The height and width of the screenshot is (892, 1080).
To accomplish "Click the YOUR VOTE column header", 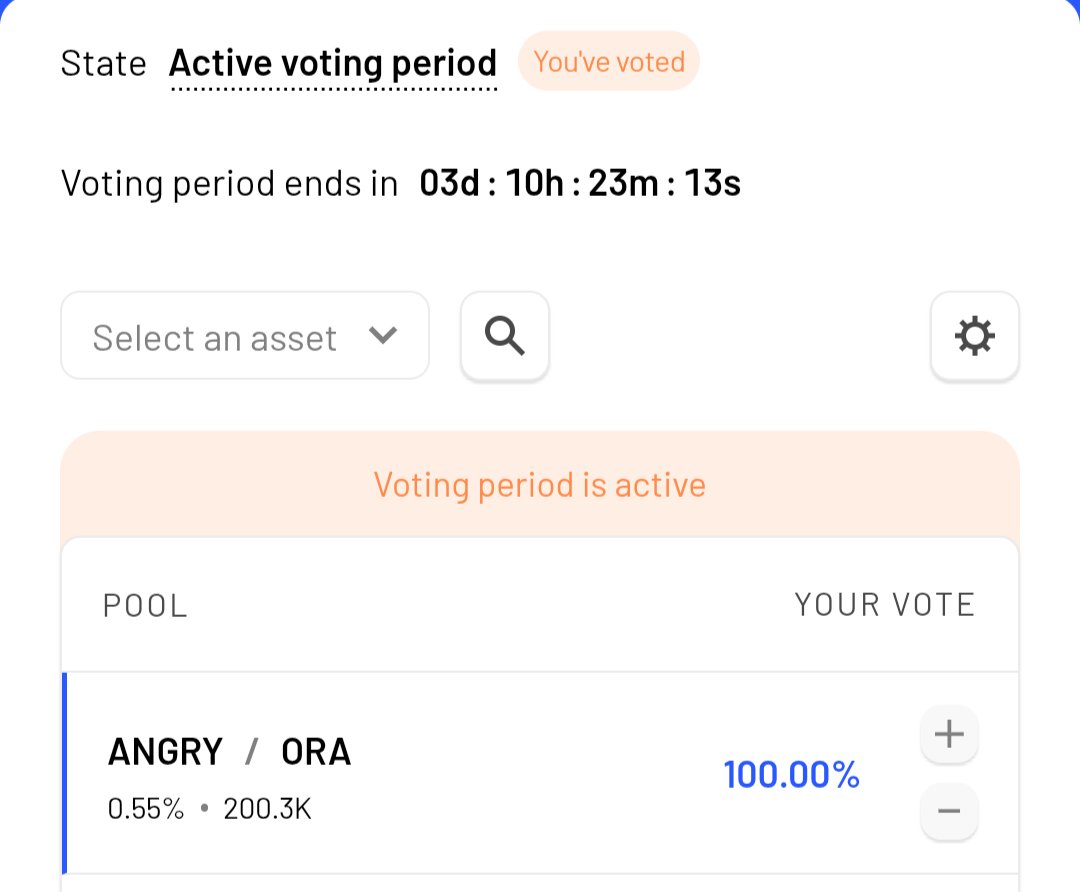I will pos(884,605).
